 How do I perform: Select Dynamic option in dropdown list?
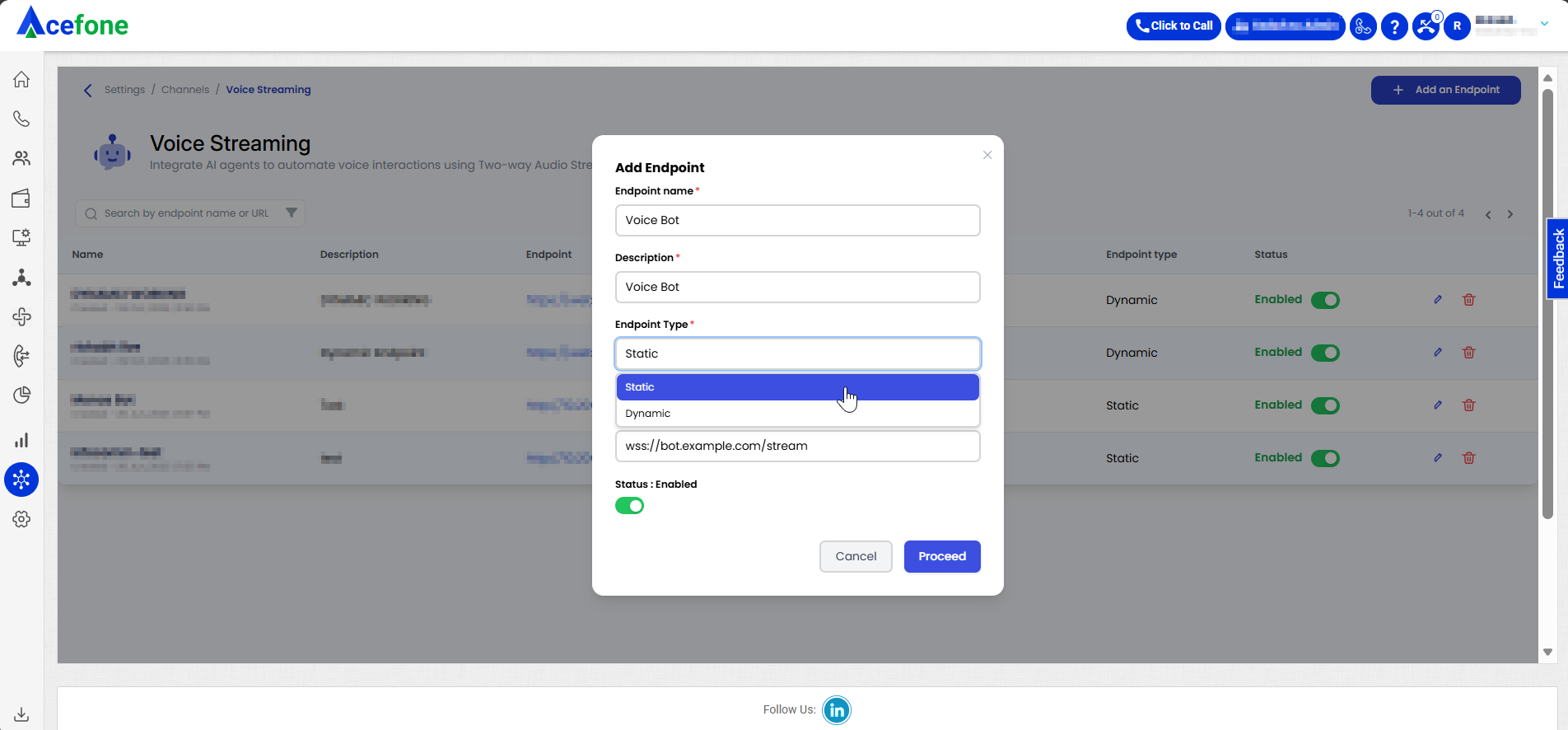click(797, 414)
